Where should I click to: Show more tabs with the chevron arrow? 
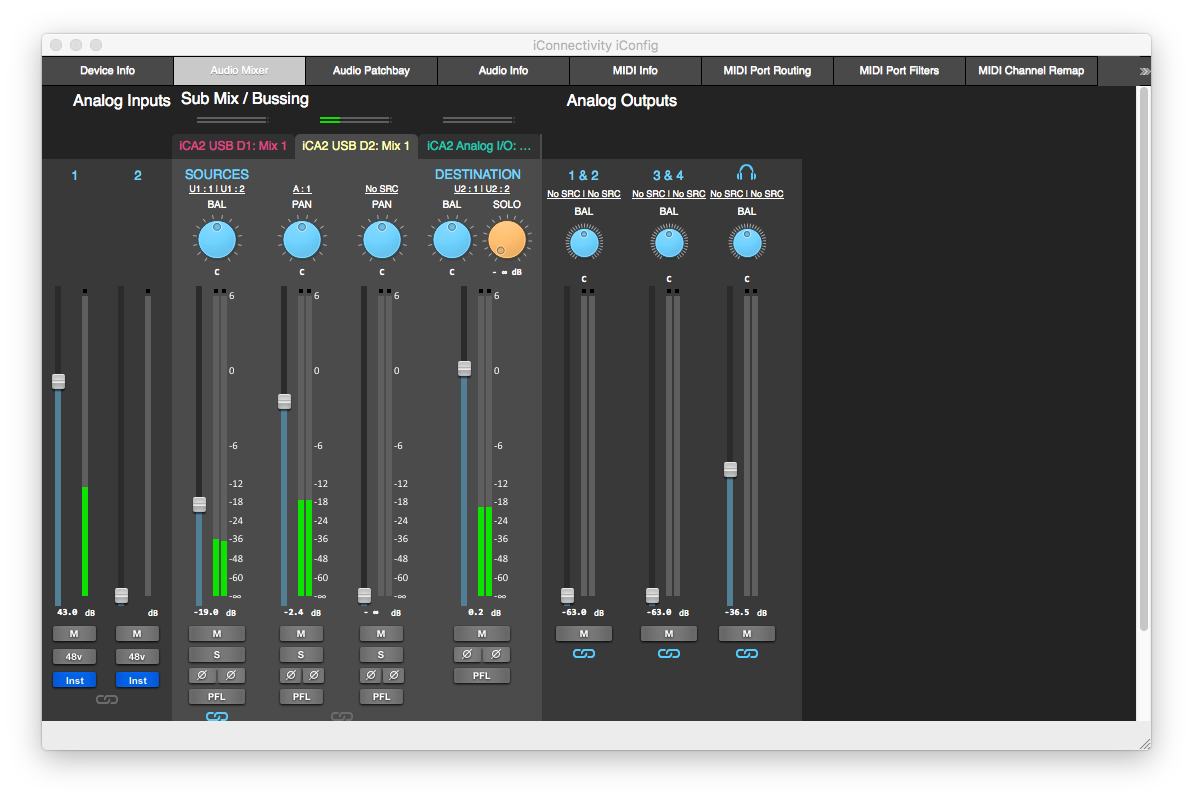pyautogui.click(x=1144, y=71)
